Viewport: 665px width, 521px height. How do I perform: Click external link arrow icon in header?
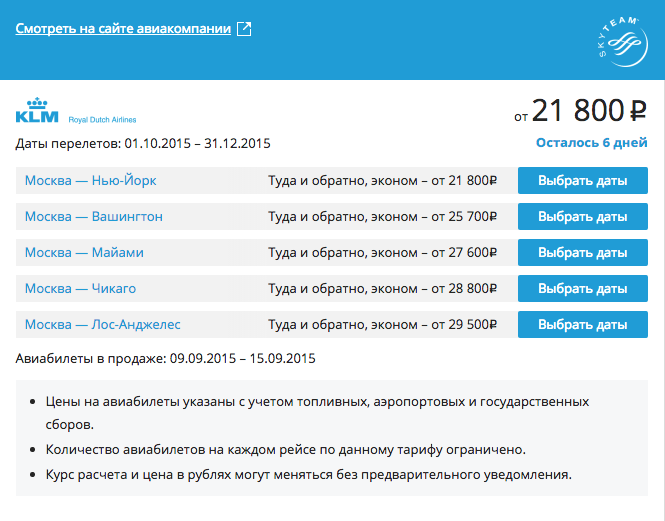pos(244,28)
